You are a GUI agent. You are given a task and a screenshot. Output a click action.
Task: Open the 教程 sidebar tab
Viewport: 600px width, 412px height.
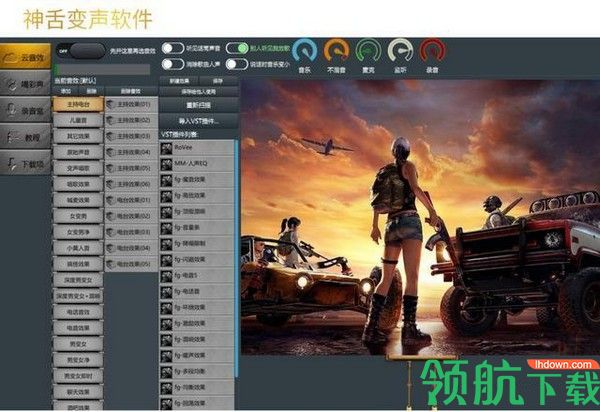[25, 137]
